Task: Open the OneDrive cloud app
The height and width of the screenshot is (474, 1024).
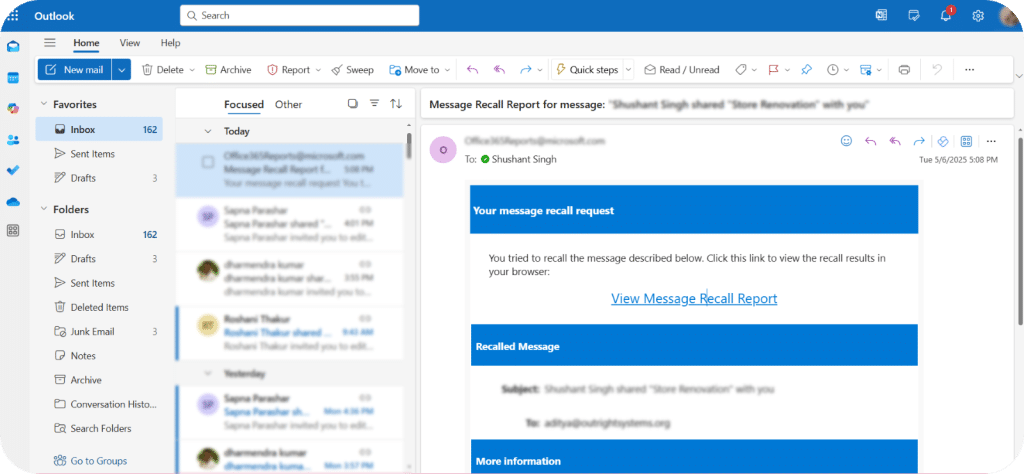Action: [13, 202]
